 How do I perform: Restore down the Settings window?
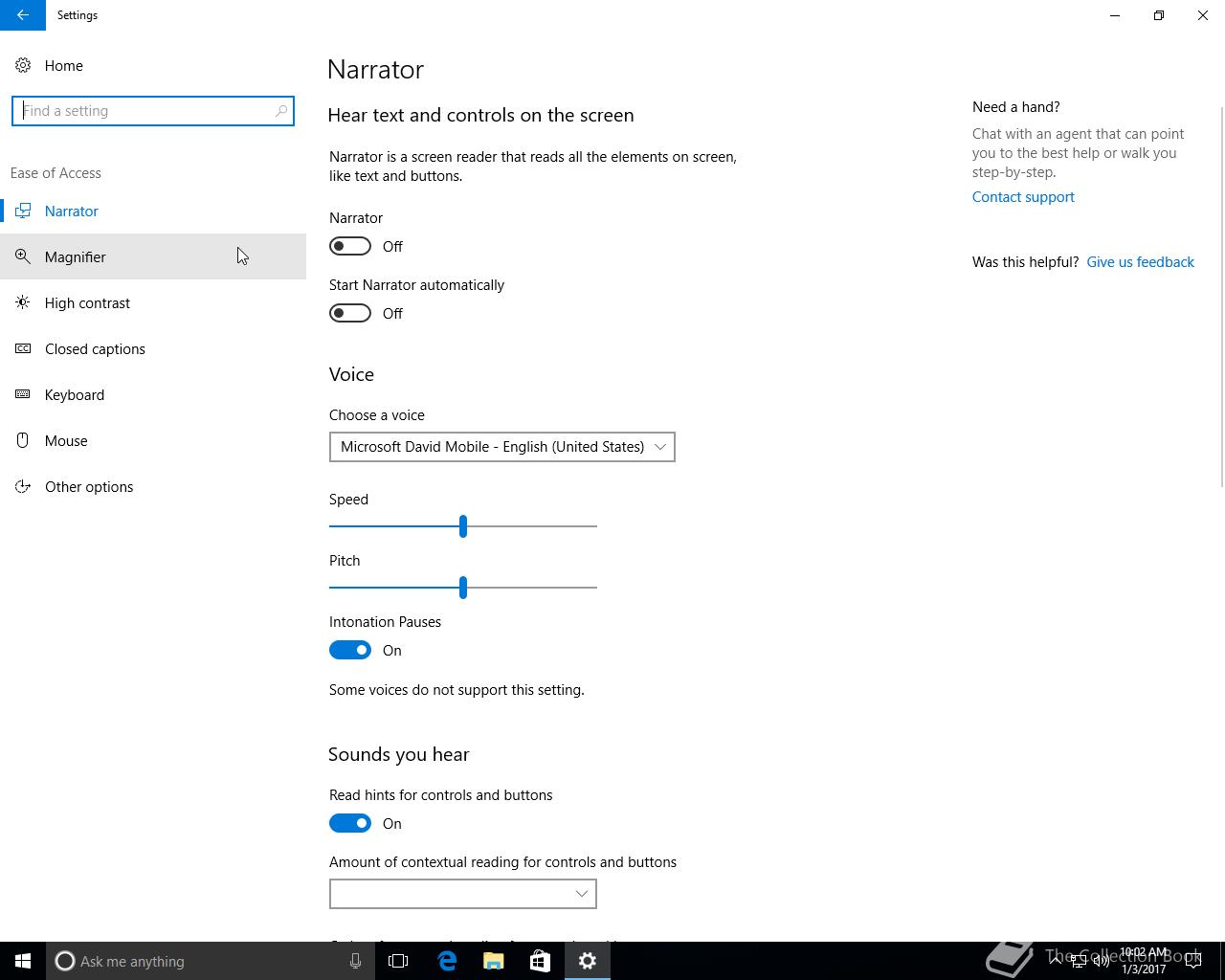point(1159,15)
